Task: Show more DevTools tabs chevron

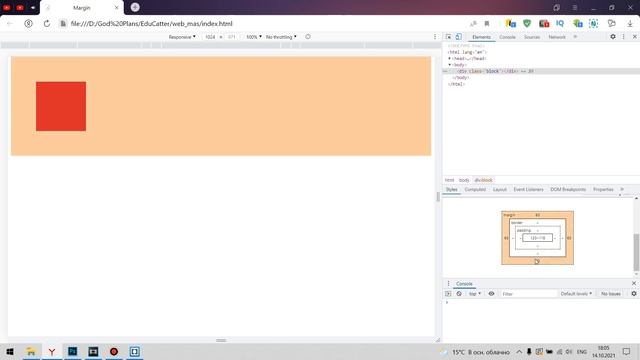Action: click(x=576, y=37)
